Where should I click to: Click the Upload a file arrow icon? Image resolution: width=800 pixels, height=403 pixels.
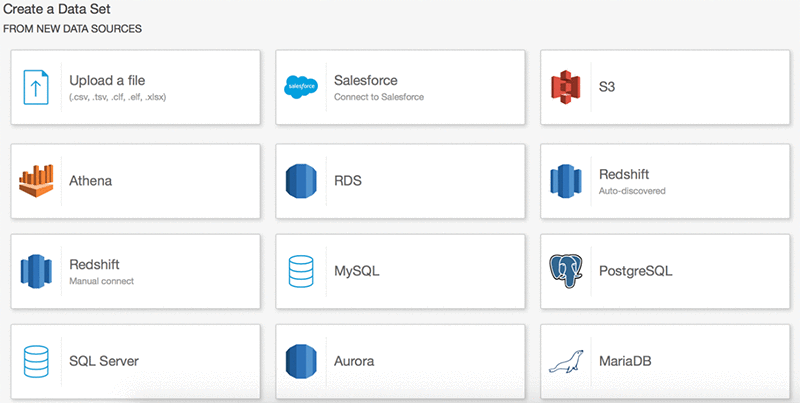(36, 87)
